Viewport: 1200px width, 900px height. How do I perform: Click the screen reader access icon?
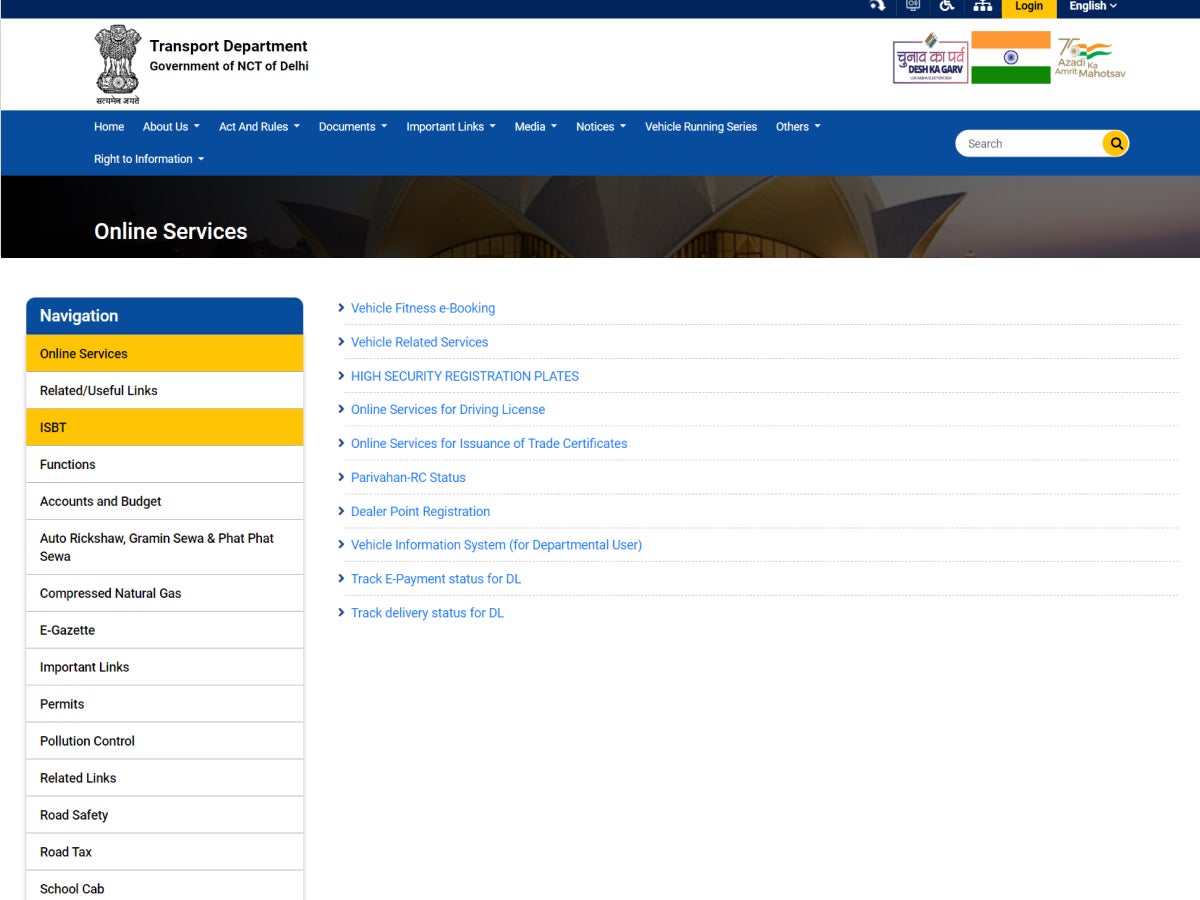tap(912, 6)
